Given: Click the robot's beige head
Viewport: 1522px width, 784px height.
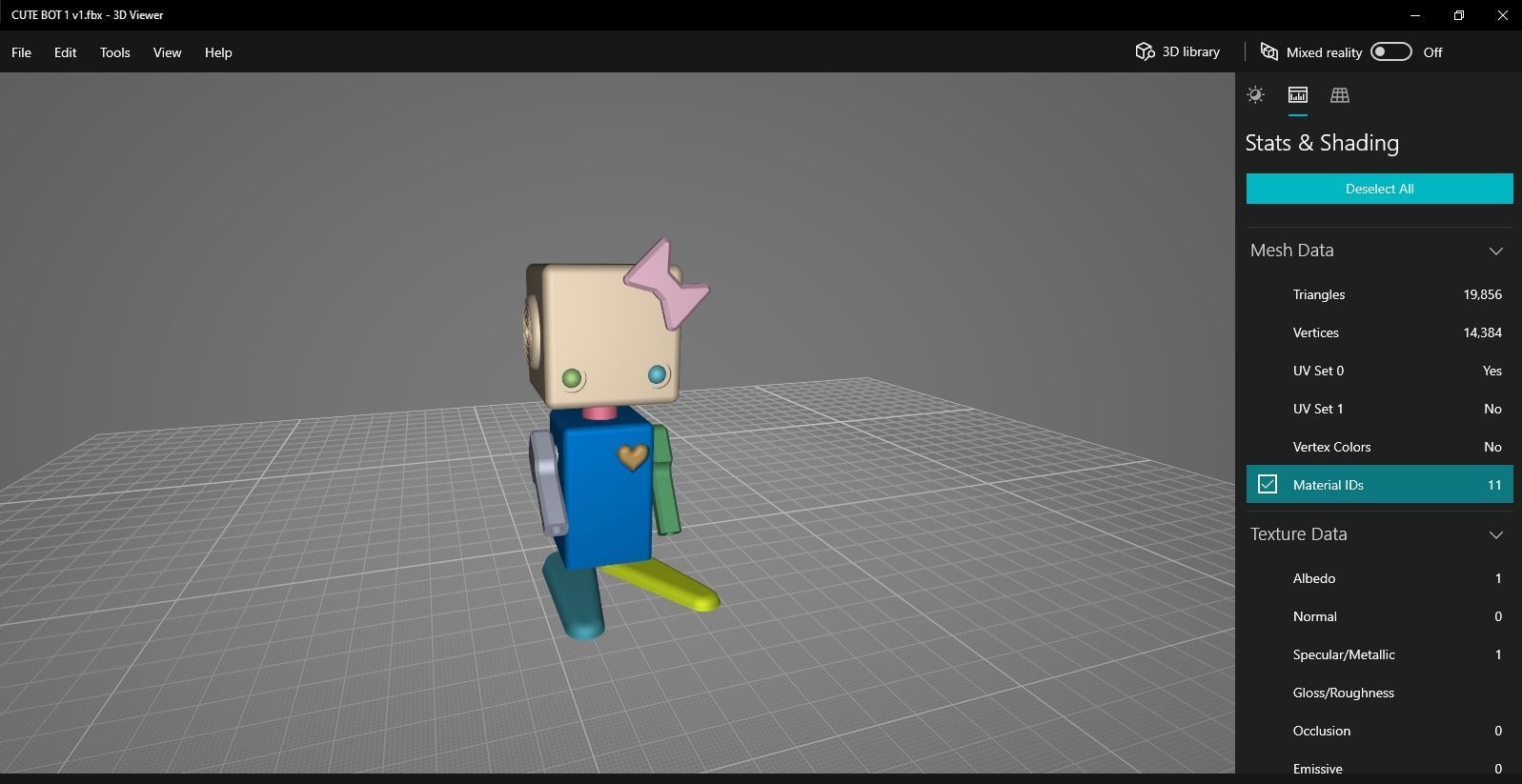Looking at the screenshot, I should (x=605, y=333).
